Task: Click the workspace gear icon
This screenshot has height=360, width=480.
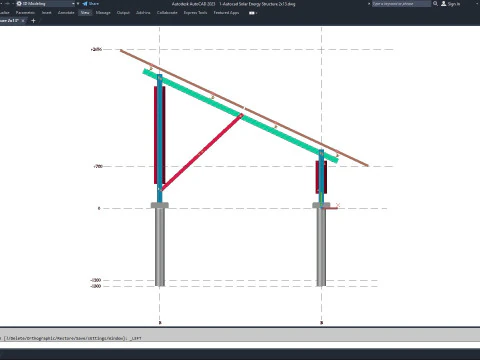Action: click(19, 4)
